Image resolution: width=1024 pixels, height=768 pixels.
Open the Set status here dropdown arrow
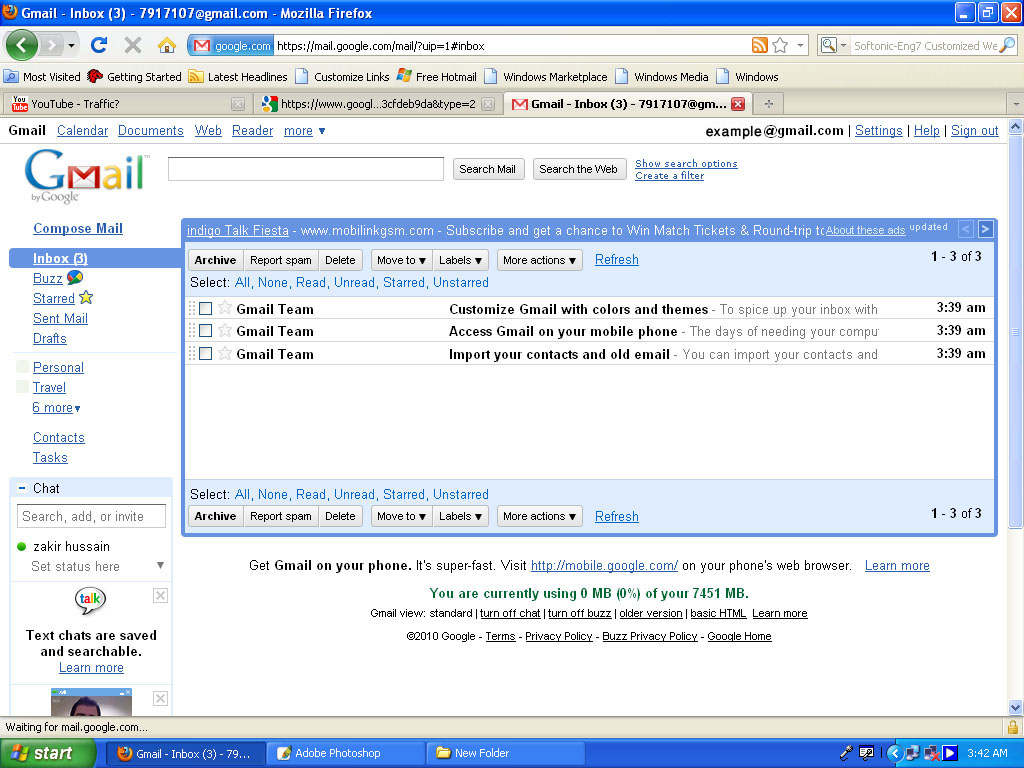[x=160, y=566]
